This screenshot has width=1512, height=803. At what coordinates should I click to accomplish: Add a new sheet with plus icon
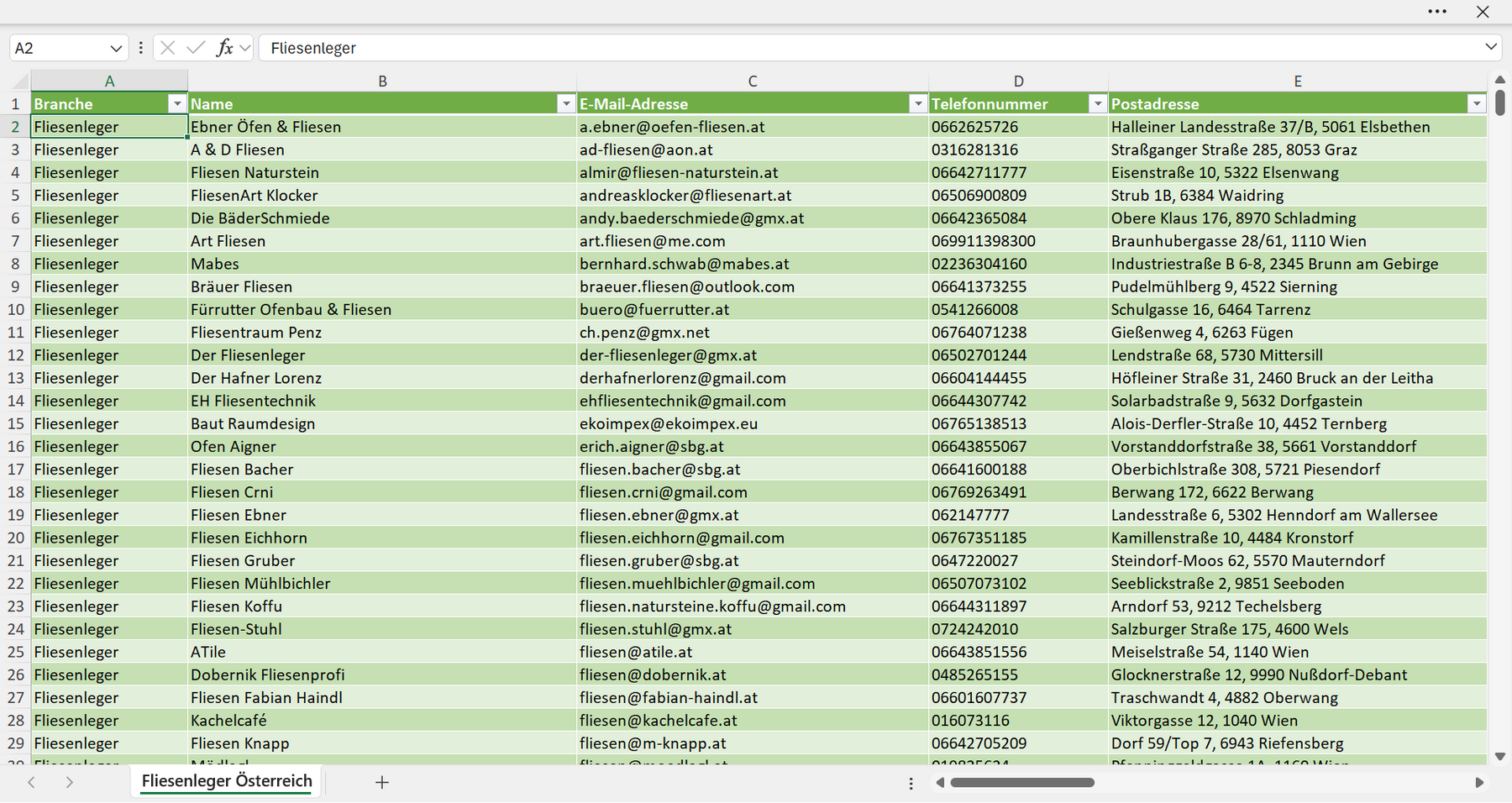point(382,782)
